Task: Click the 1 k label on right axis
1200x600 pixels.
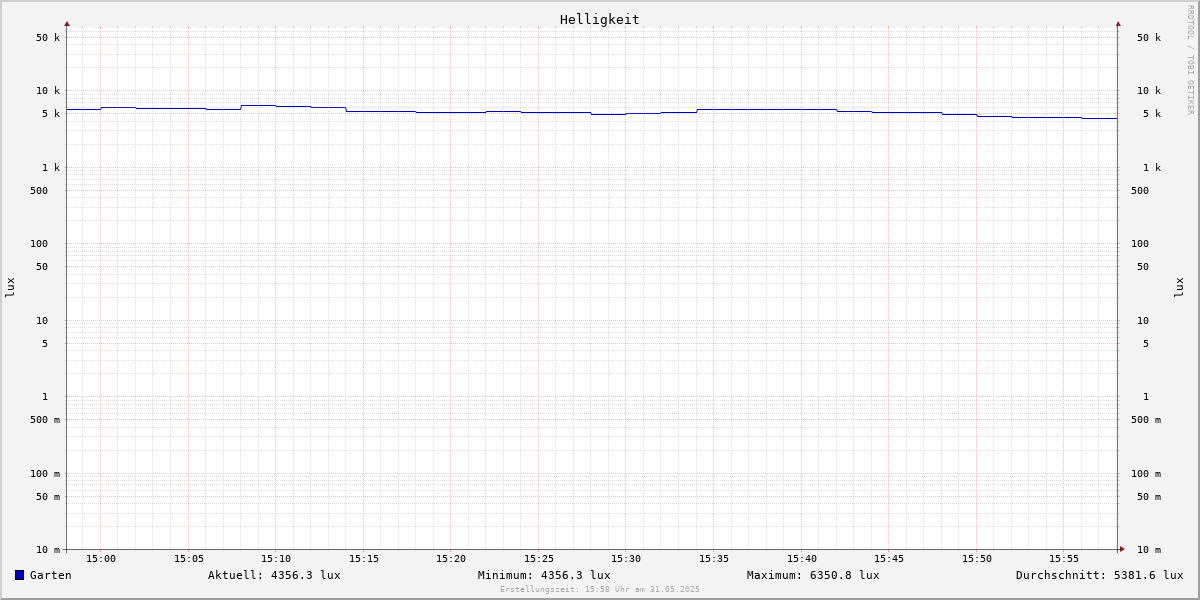Action: click(x=1152, y=168)
